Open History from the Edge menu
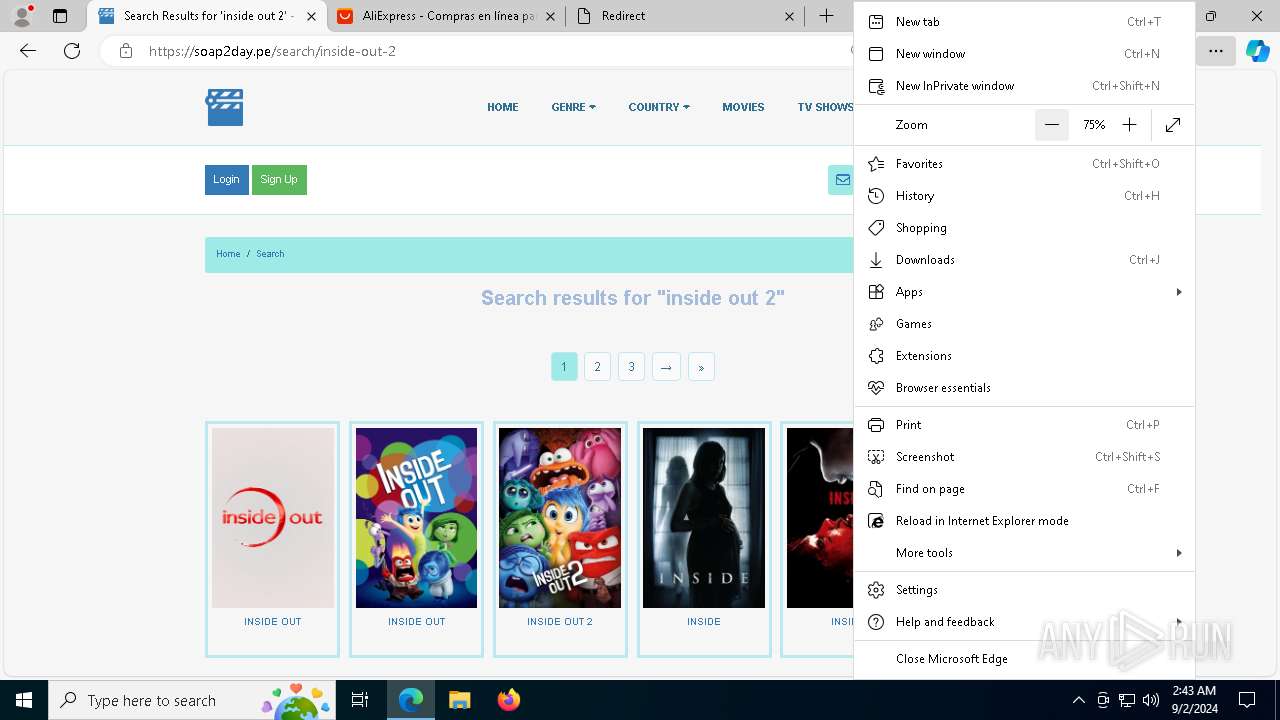 pos(1024,196)
